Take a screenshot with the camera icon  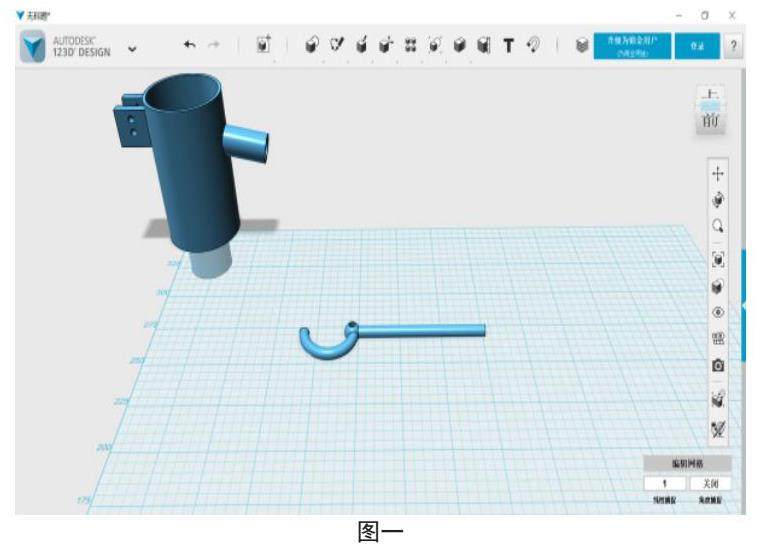pos(717,366)
